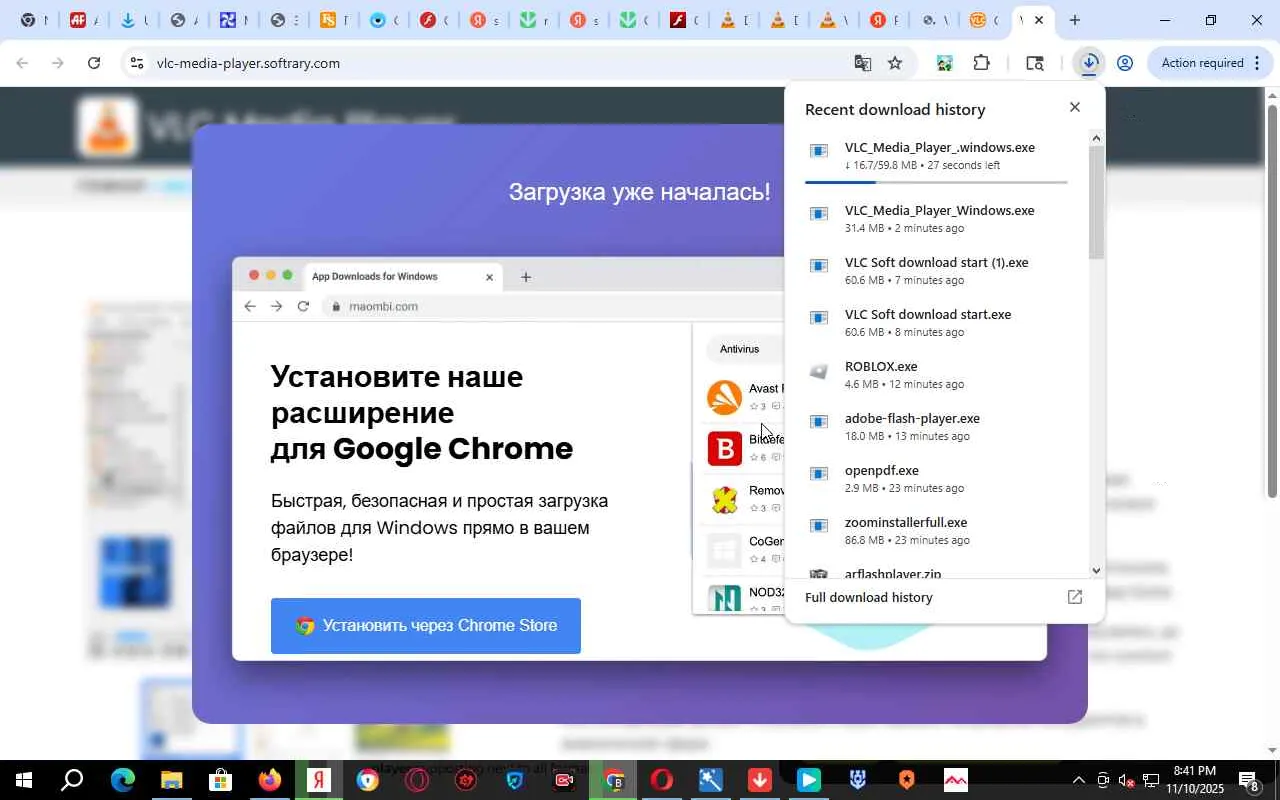Click the VLC download progress bar
The width and height of the screenshot is (1280, 800).
tap(936, 182)
